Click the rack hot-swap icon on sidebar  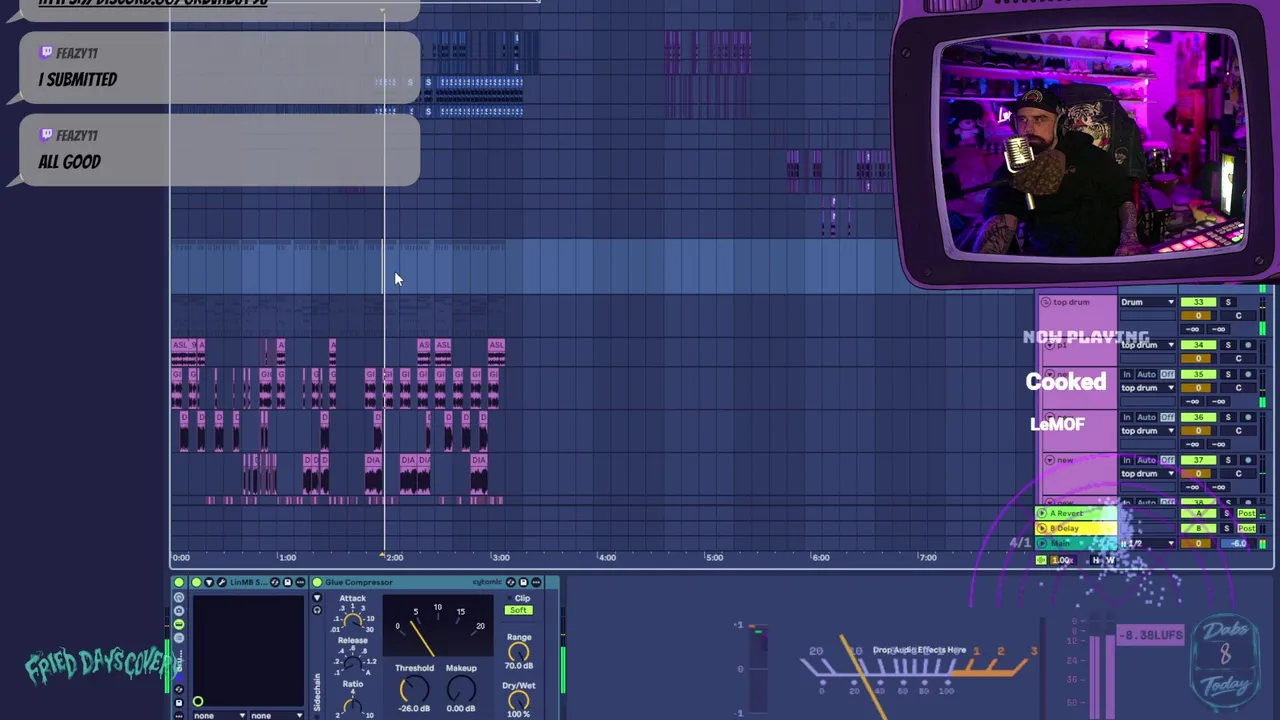coord(179,689)
